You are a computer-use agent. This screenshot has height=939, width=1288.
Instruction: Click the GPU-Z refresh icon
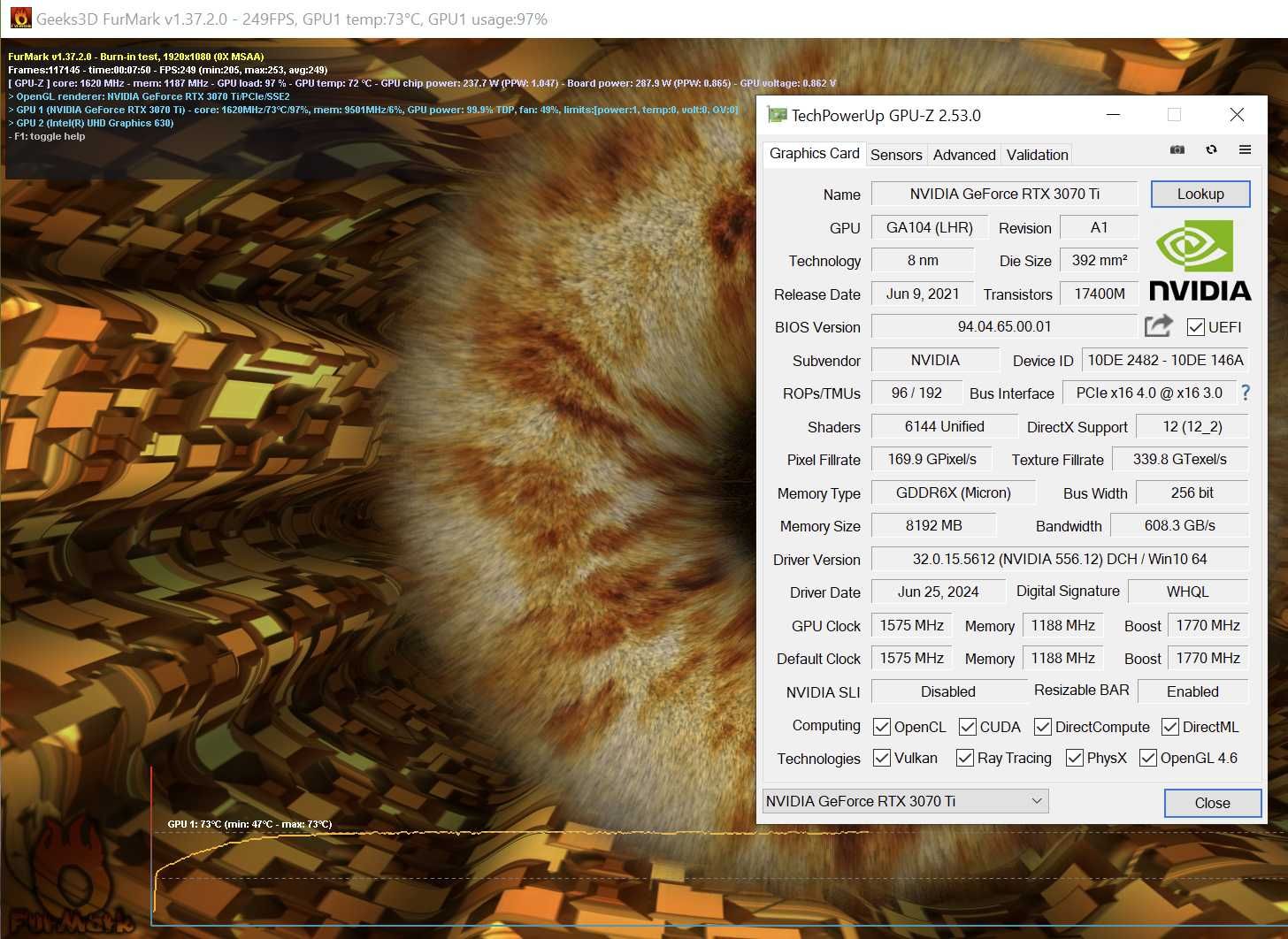[1211, 150]
